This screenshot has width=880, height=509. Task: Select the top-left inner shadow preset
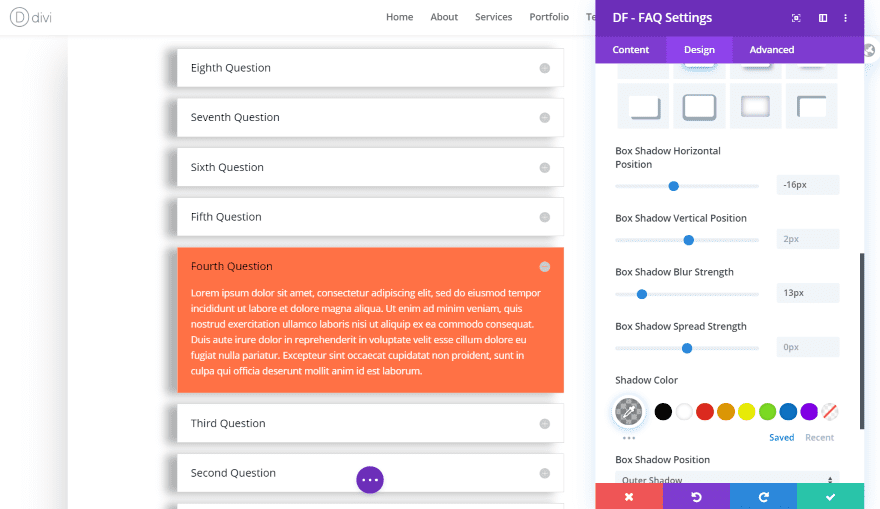(812, 106)
